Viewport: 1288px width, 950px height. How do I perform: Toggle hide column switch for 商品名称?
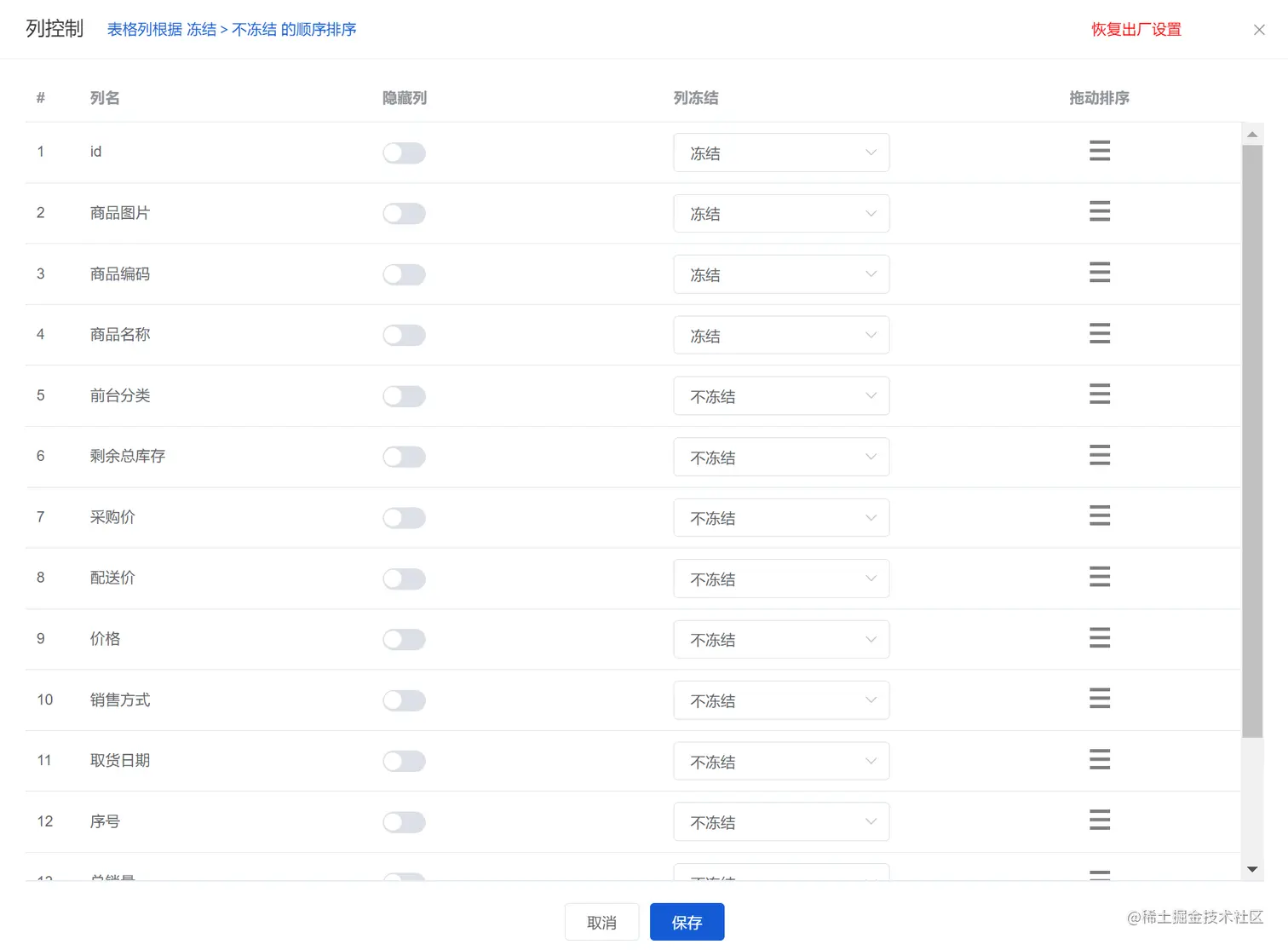click(404, 336)
